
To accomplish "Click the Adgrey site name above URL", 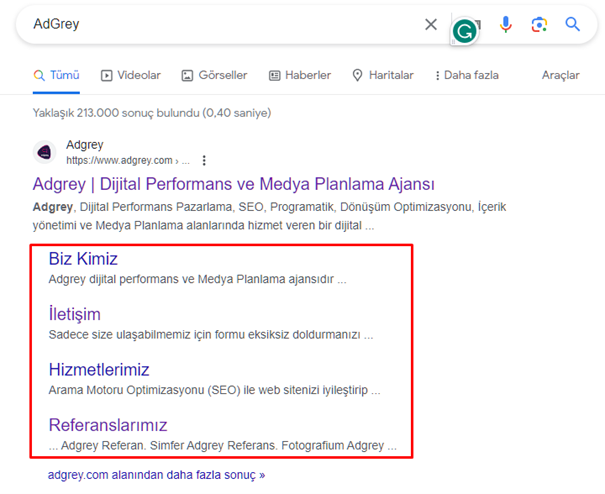I will click(x=84, y=145).
